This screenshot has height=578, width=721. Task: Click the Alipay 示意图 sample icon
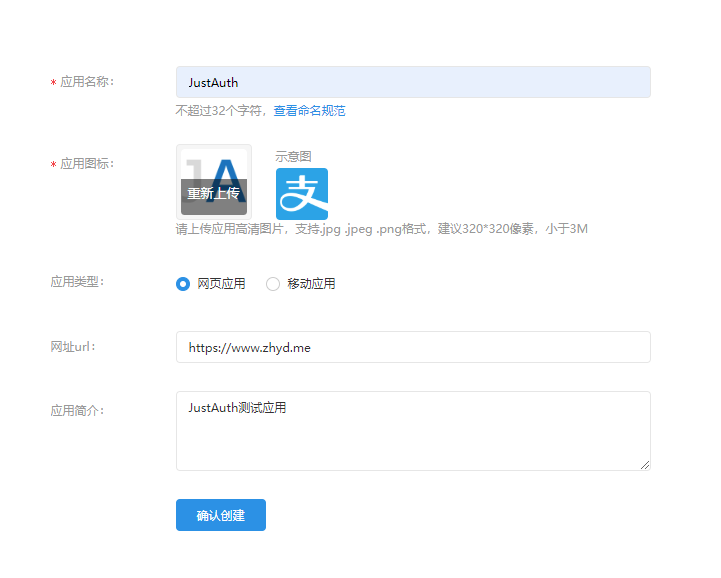pyautogui.click(x=302, y=194)
